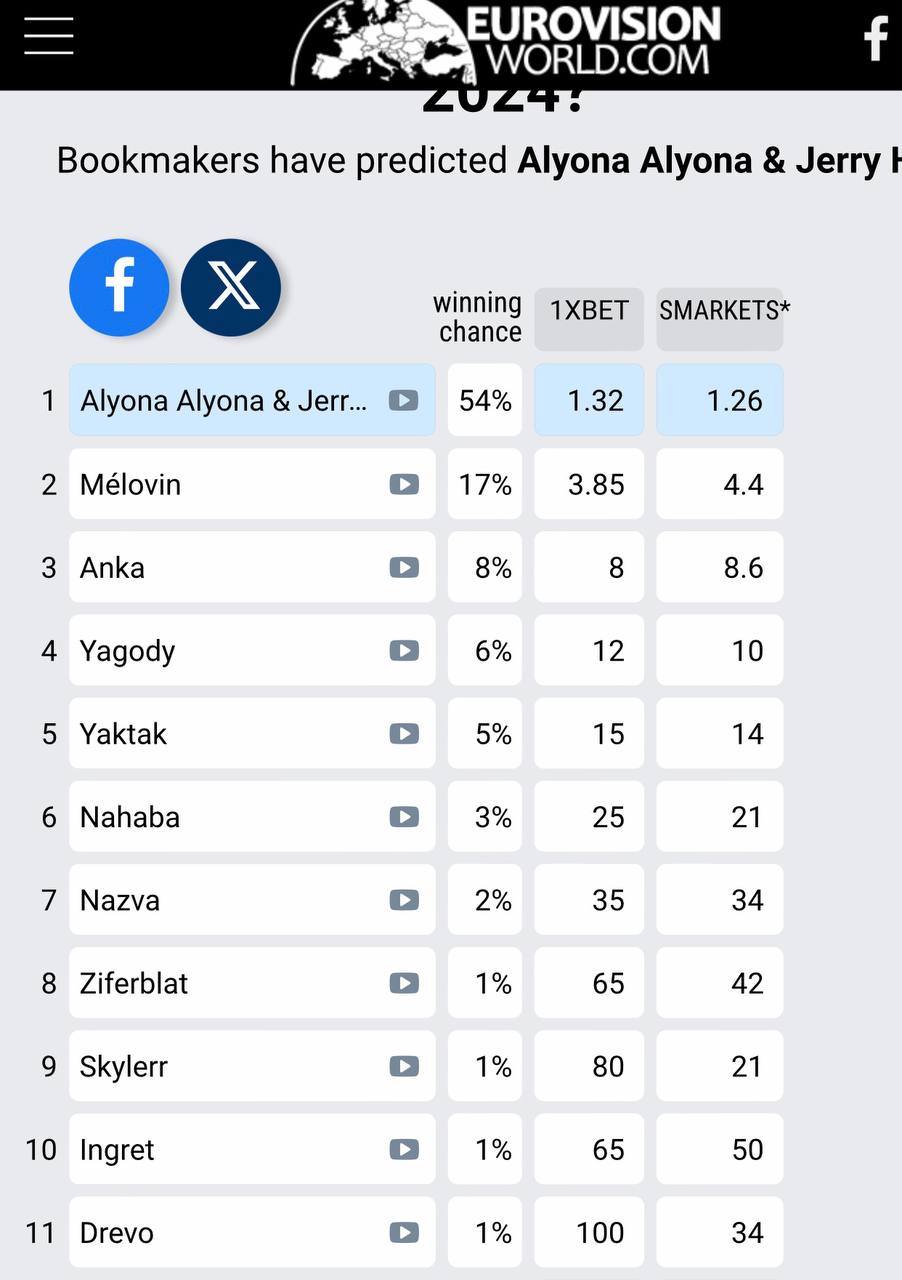Viewport: 902px width, 1280px height.
Task: Share the odds on Facebook
Action: tap(119, 288)
